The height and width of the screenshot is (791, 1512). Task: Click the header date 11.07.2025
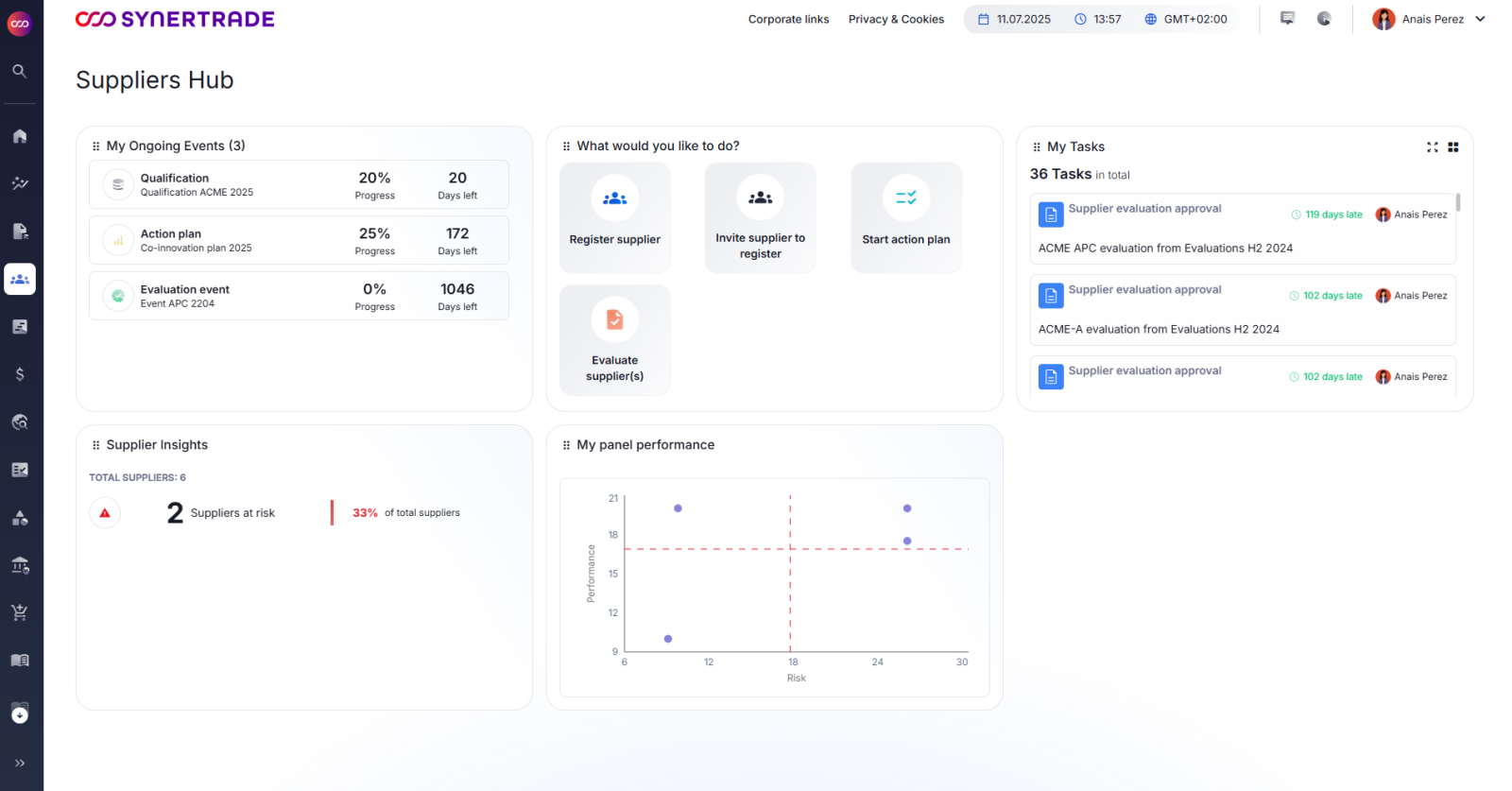pyautogui.click(x=1014, y=19)
